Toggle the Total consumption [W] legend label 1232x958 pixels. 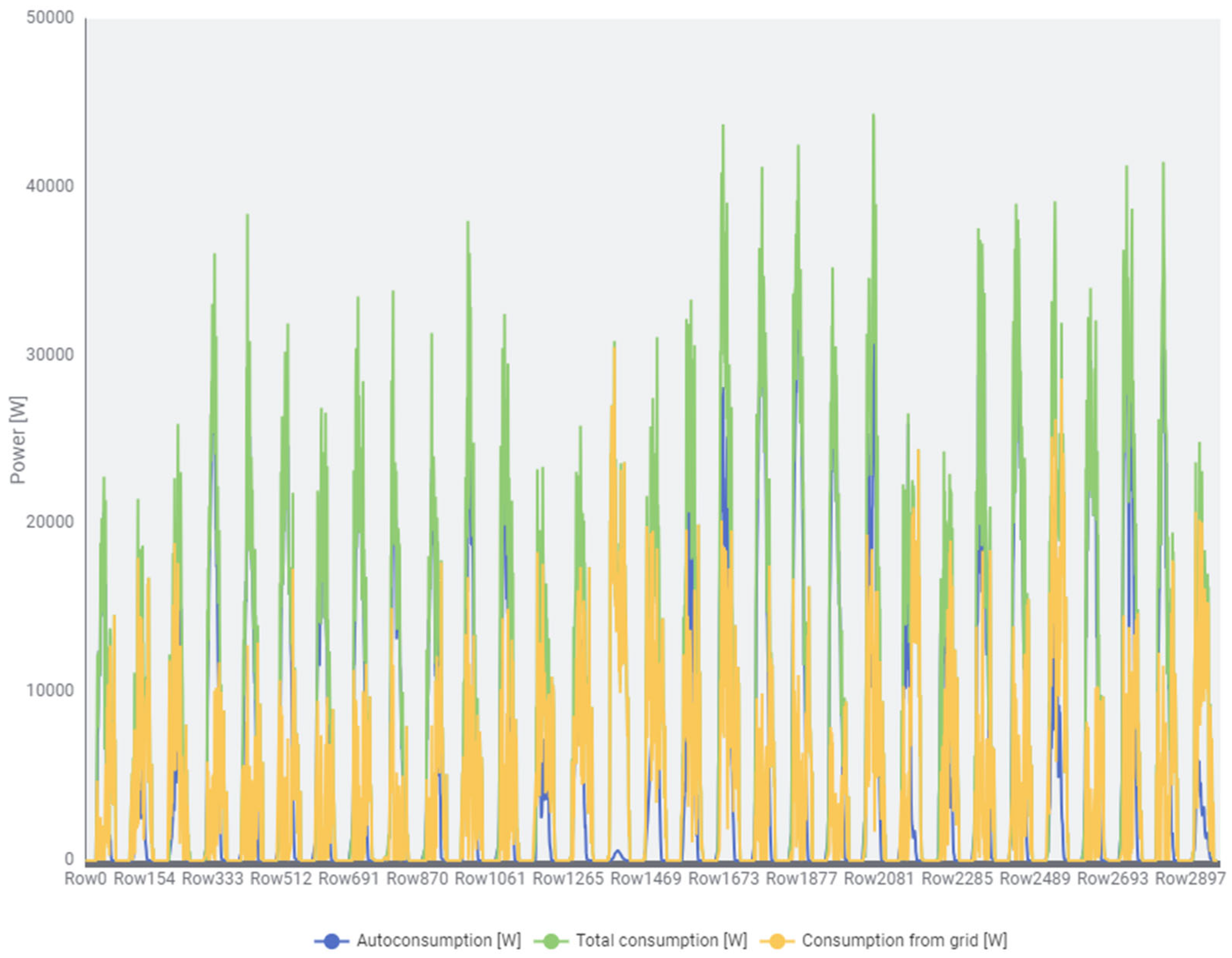click(x=661, y=940)
